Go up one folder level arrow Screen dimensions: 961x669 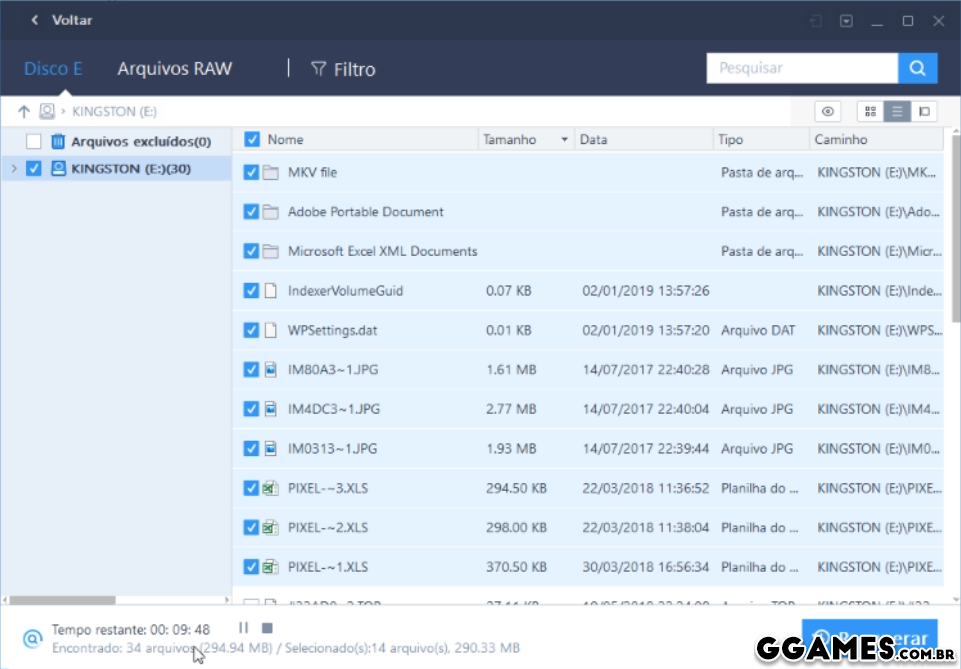pos(24,111)
